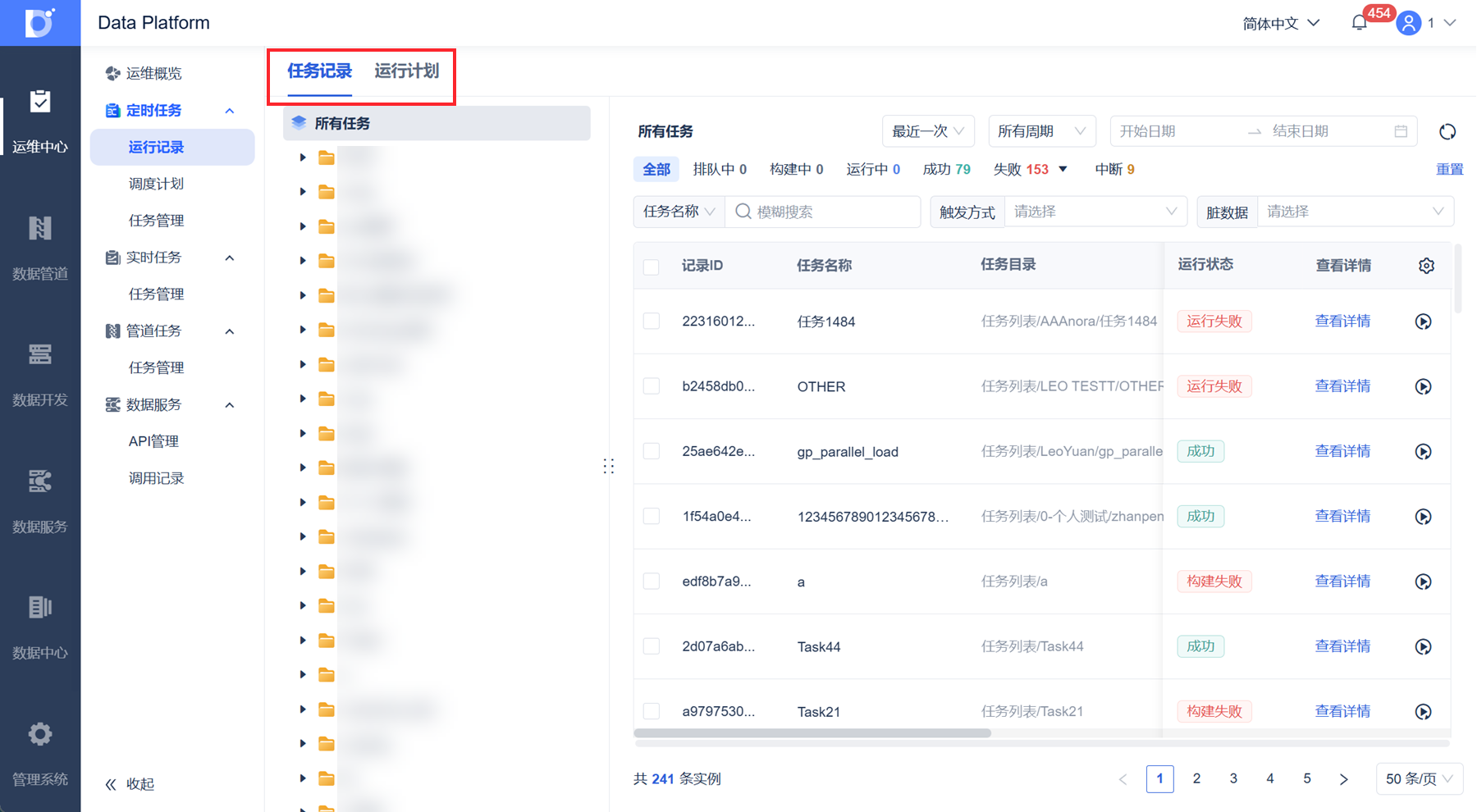
Task: Open the 脏数据 select dropdown
Action: click(x=1356, y=212)
